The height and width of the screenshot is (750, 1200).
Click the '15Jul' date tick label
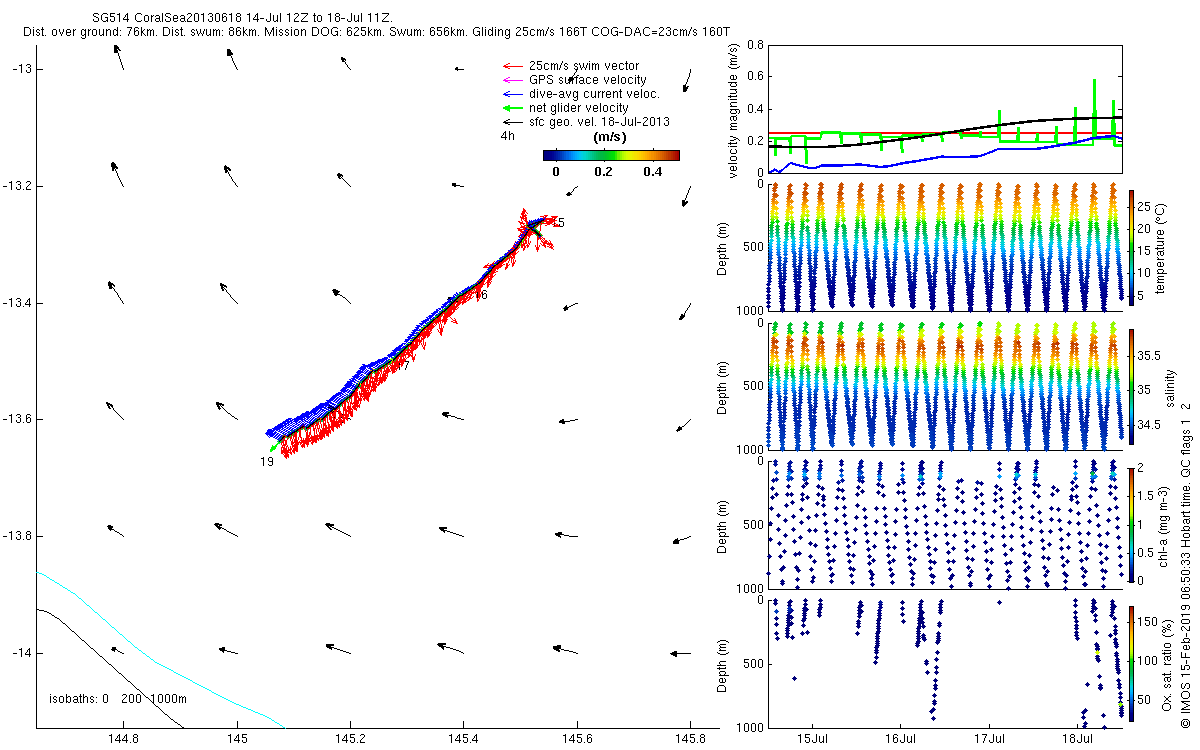pyautogui.click(x=812, y=740)
